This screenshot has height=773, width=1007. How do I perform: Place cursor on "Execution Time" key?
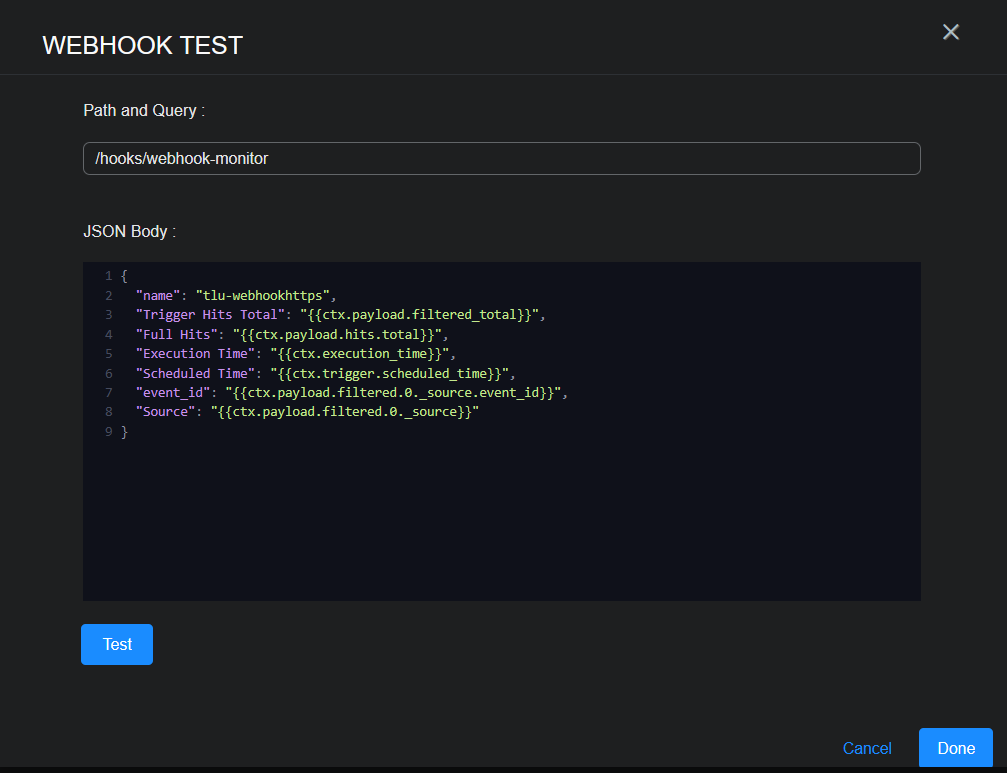[195, 354]
